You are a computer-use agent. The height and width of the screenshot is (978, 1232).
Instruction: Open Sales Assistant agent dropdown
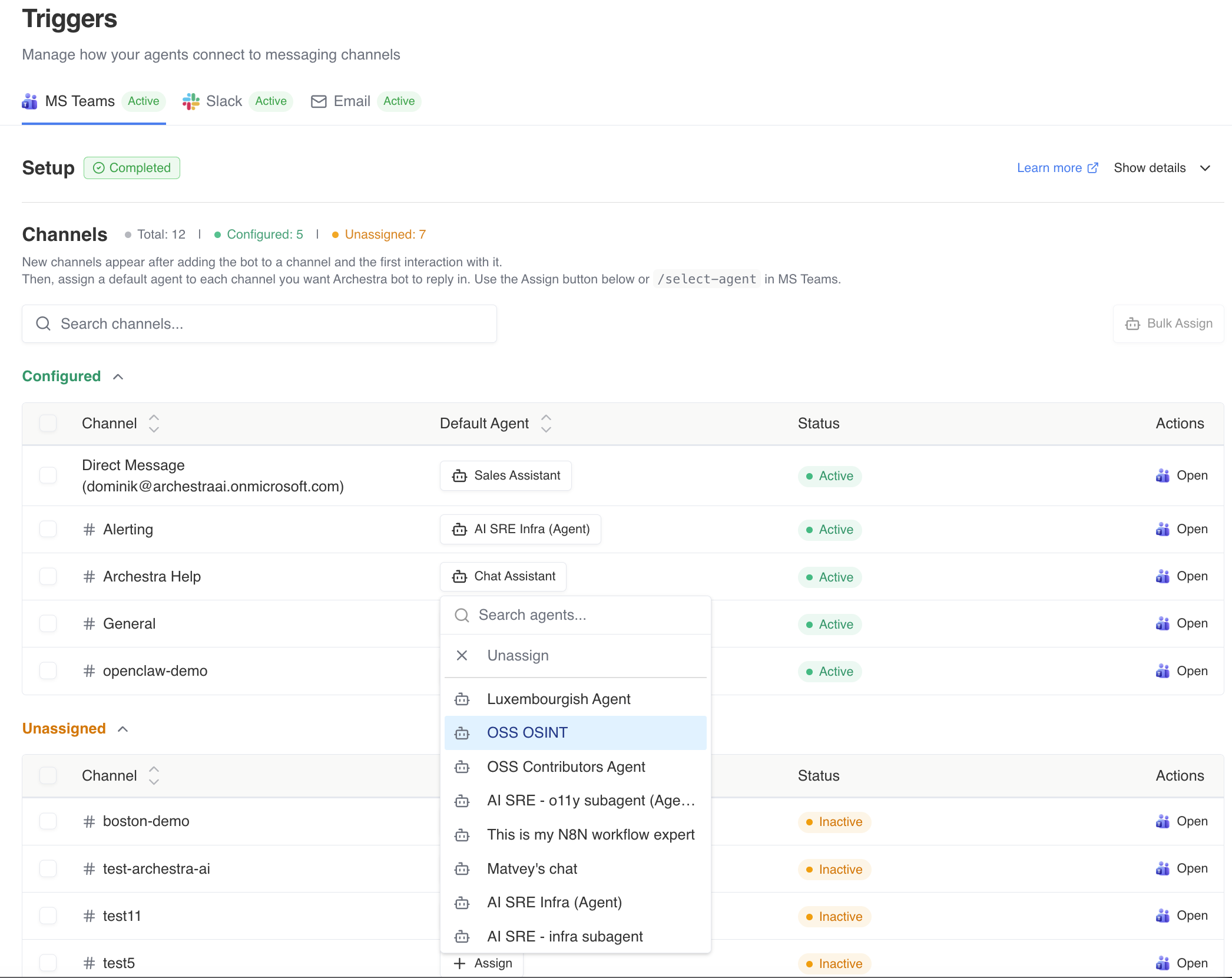505,475
